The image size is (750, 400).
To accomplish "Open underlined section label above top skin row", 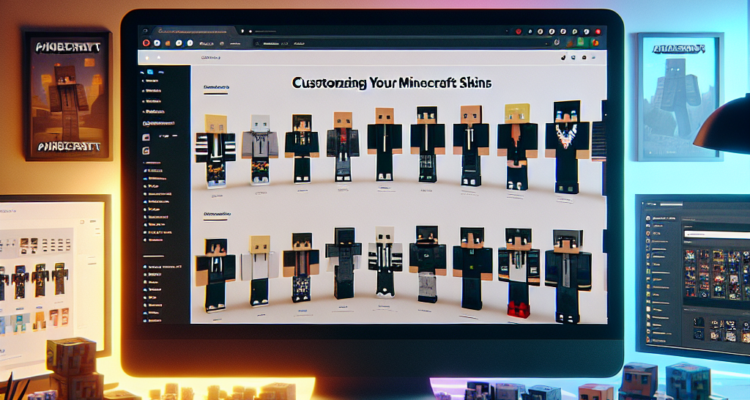I will [216, 88].
